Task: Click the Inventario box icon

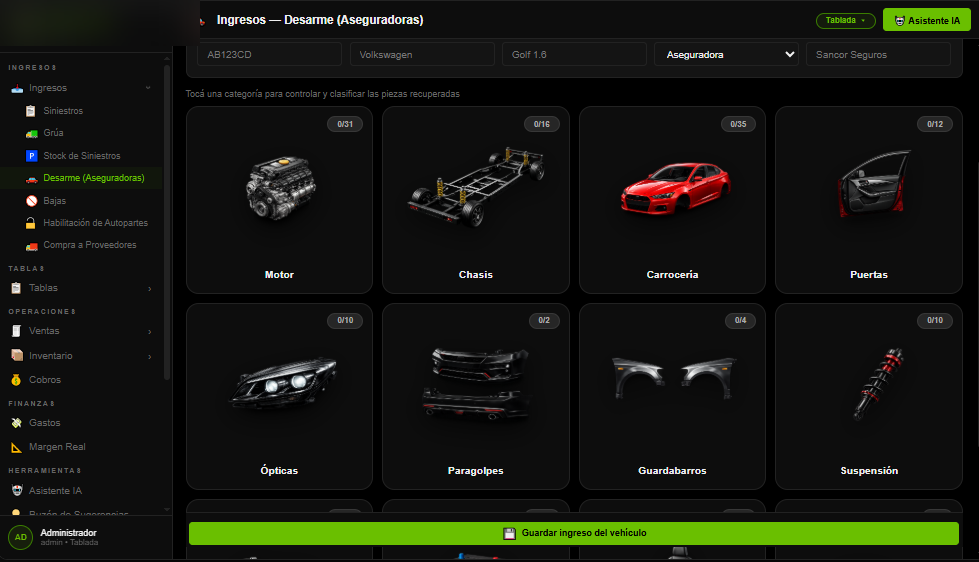Action: (x=17, y=355)
